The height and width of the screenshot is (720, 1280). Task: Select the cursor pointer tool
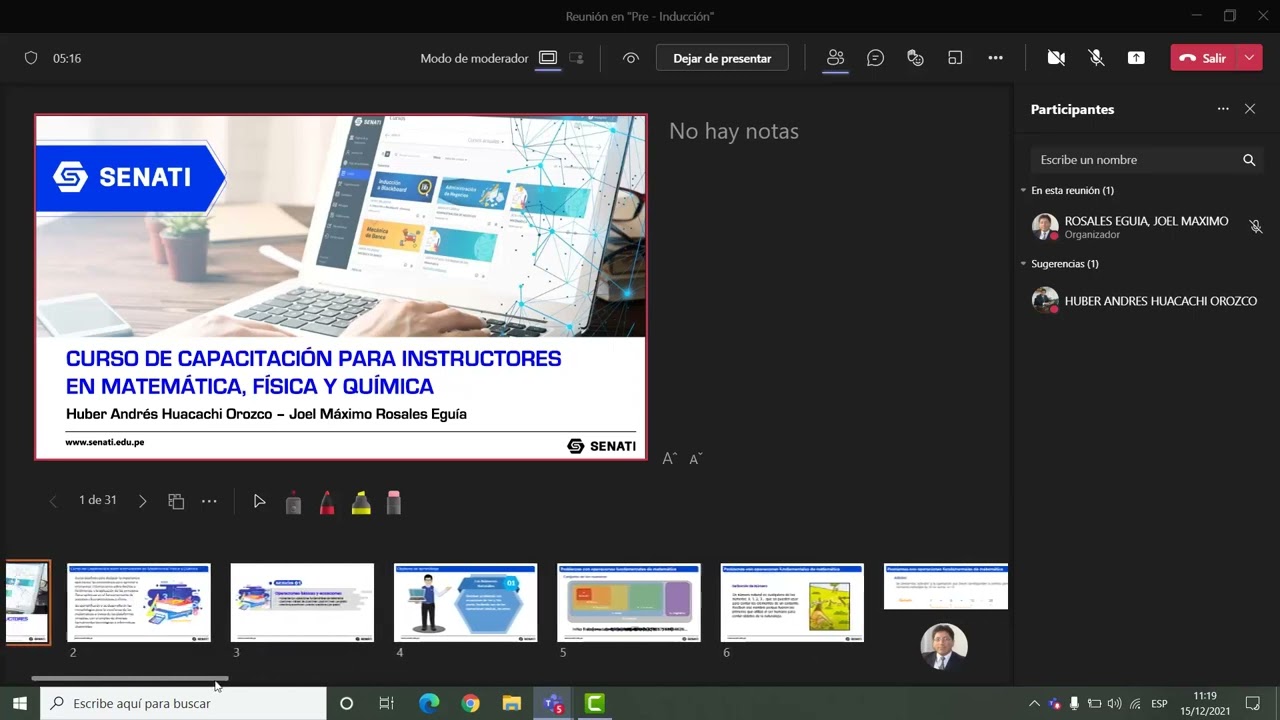click(259, 501)
